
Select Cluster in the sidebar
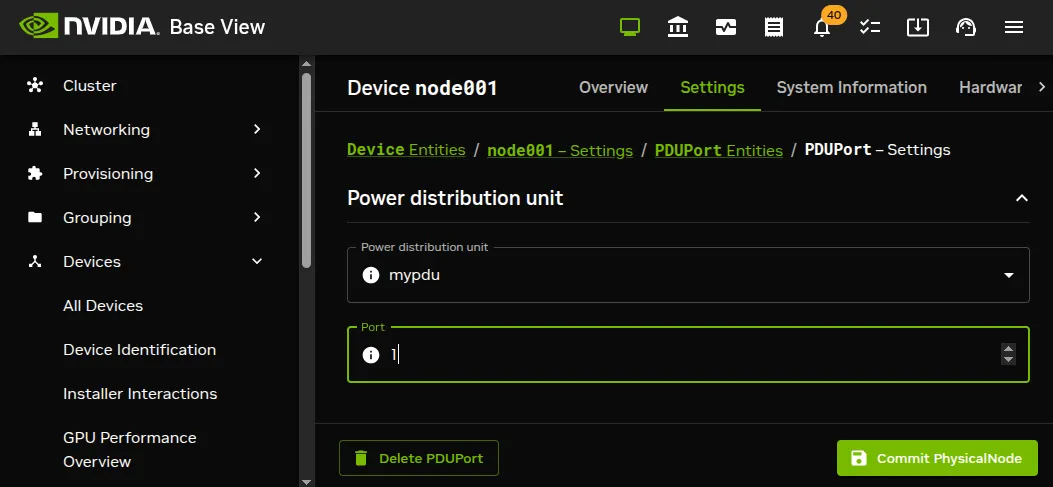(x=89, y=85)
